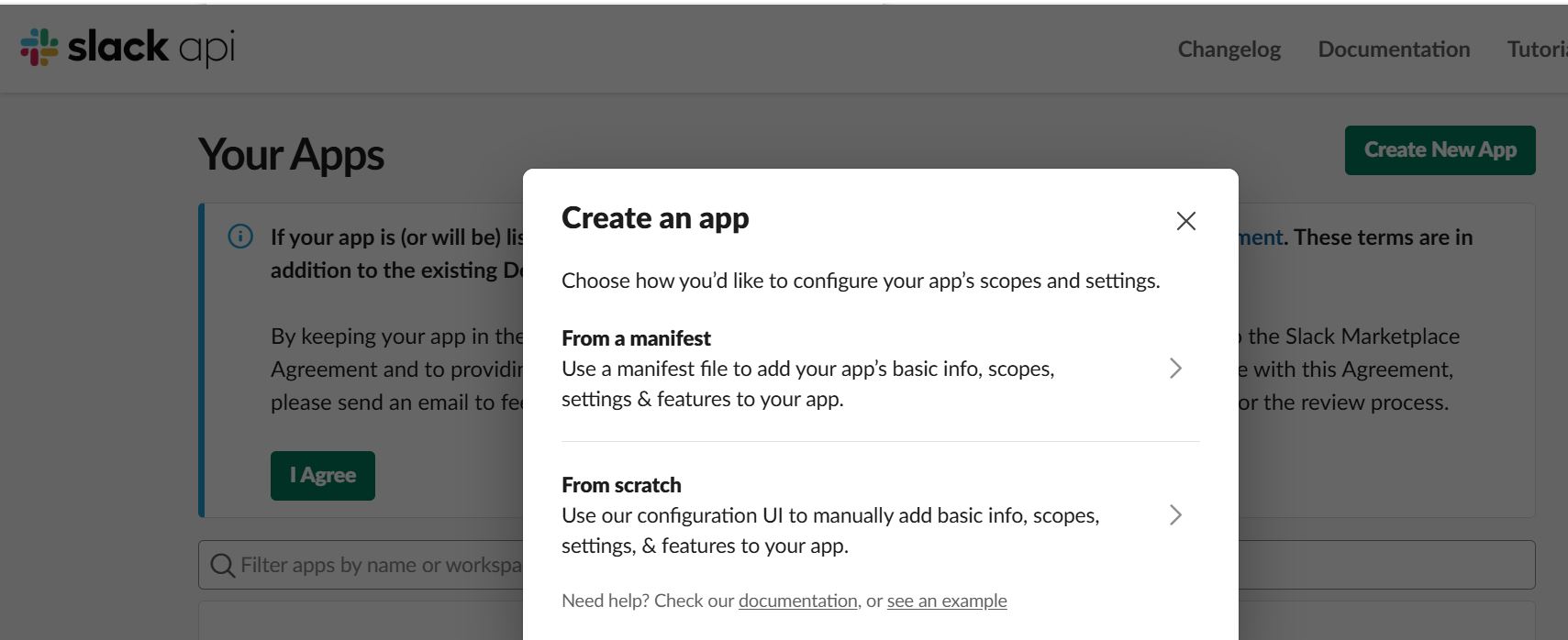
Task: Open the Documentation nav item
Action: (1394, 50)
